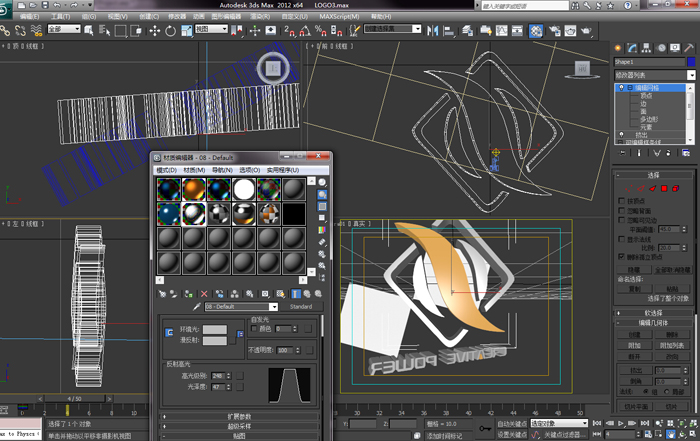Select the orange sphere material slot
Viewport: 700px width, 441px height.
(x=193, y=188)
